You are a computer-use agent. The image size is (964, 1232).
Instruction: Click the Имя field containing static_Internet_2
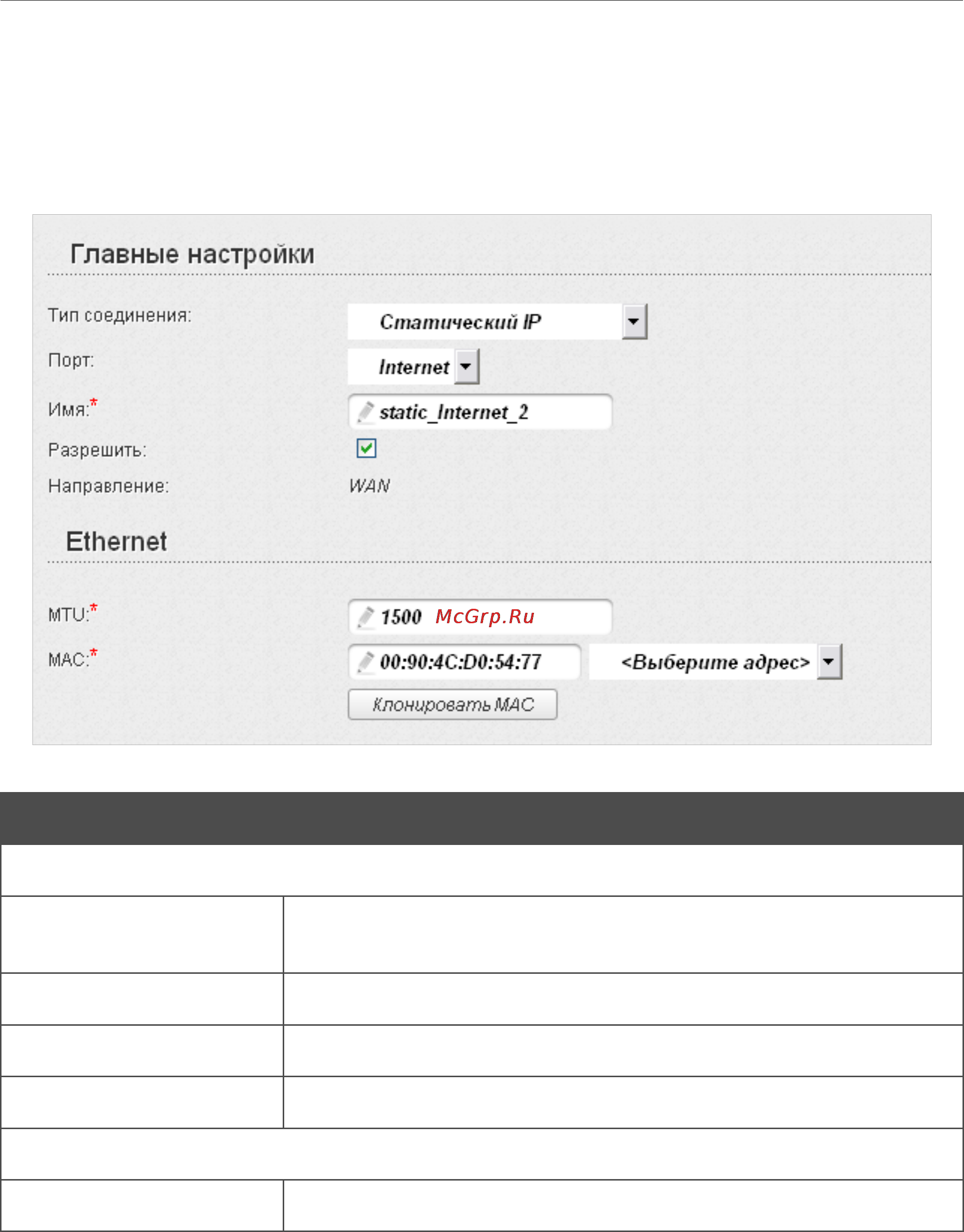(x=481, y=412)
